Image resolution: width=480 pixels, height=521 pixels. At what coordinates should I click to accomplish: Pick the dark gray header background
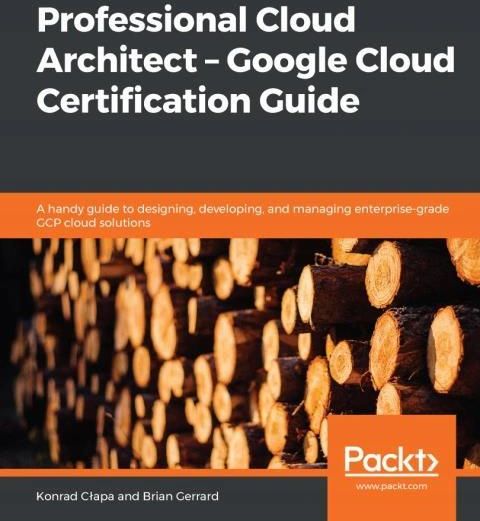[x=240, y=153]
